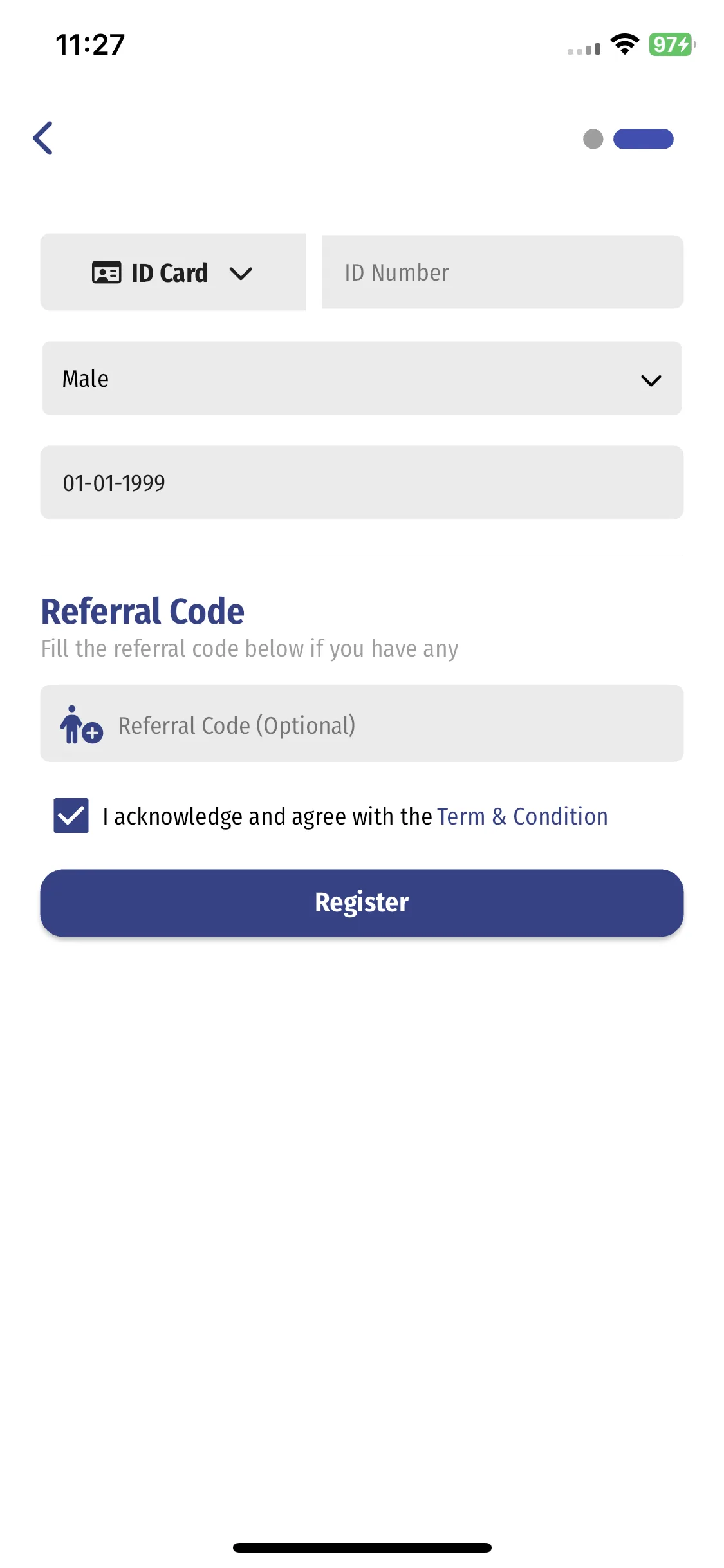Uncheck the Term & Condition agreement checkbox
Image resolution: width=724 pixels, height=1568 pixels.
[71, 816]
